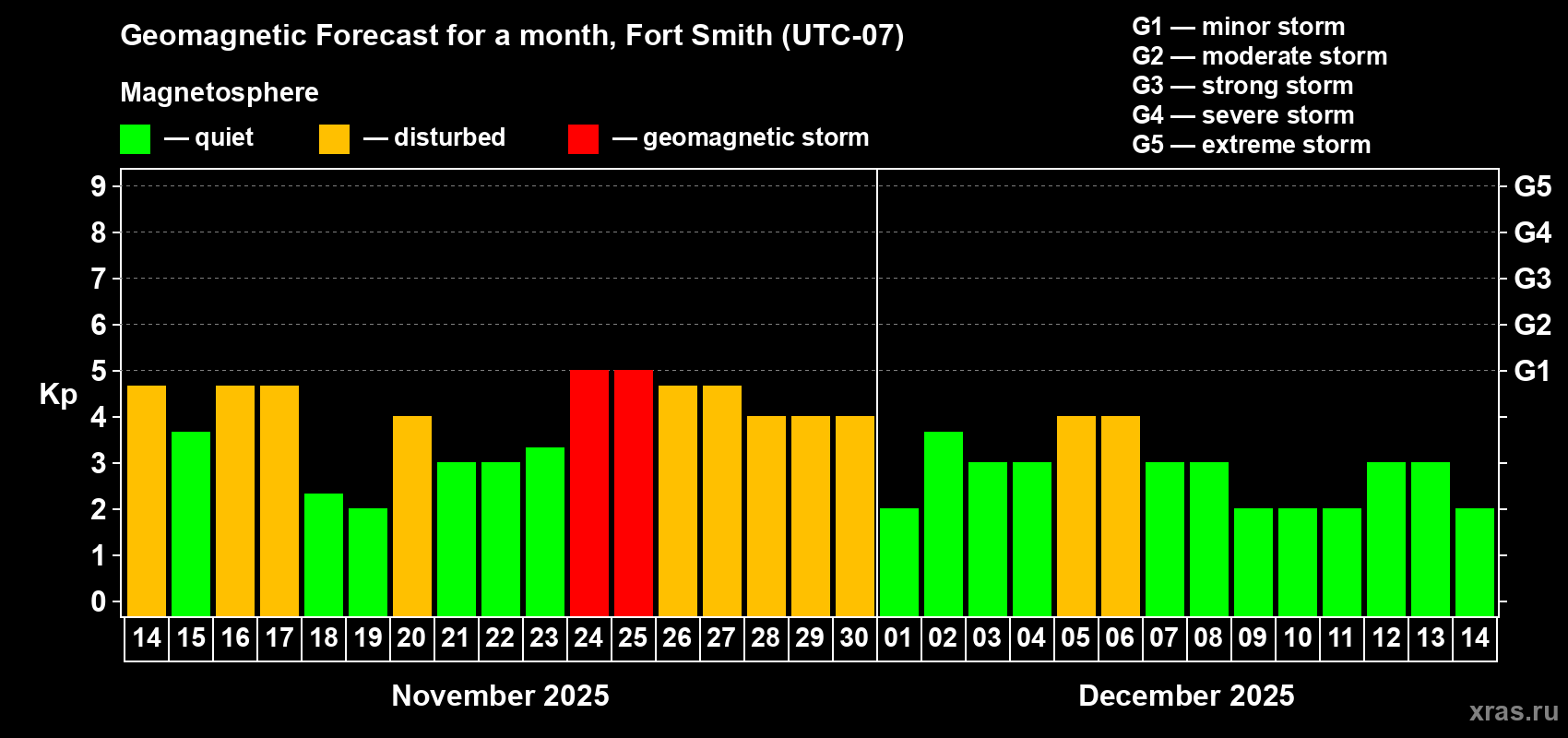The width and height of the screenshot is (1568, 738).
Task: Click the G5 storm level label
Action: (x=1532, y=186)
